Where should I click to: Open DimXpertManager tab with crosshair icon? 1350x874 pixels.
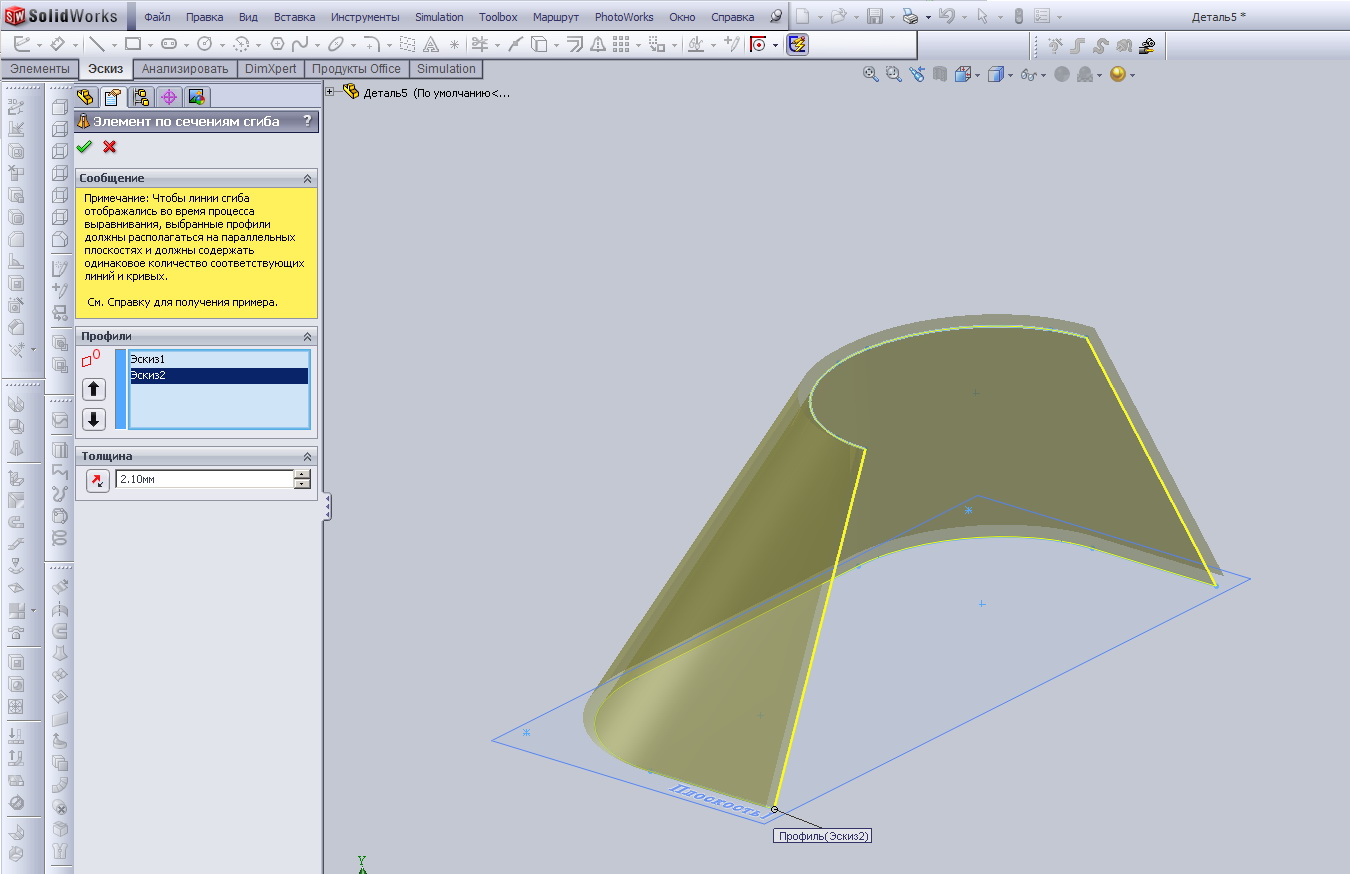click(169, 97)
